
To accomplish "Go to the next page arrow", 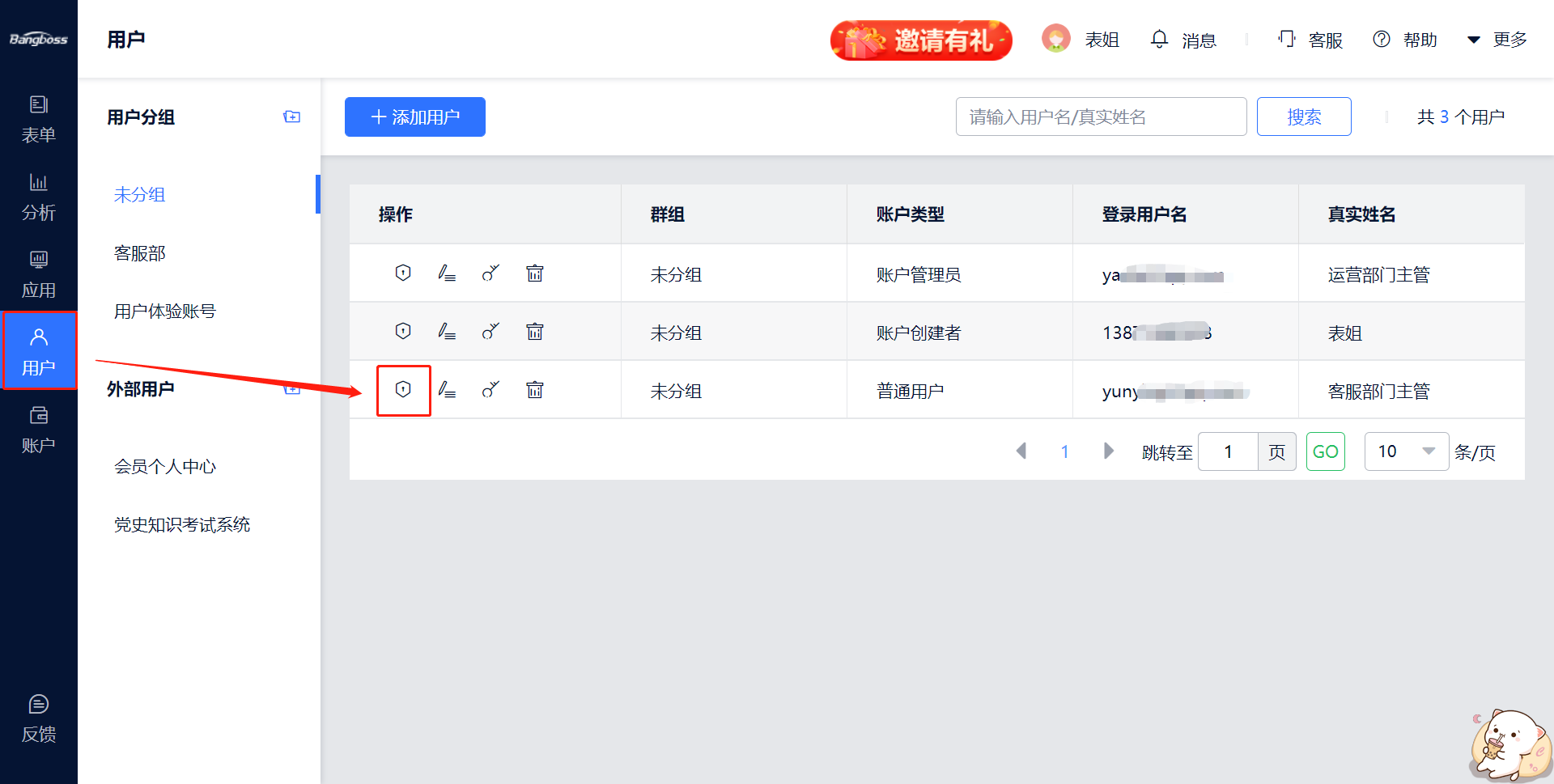I will coord(1108,451).
